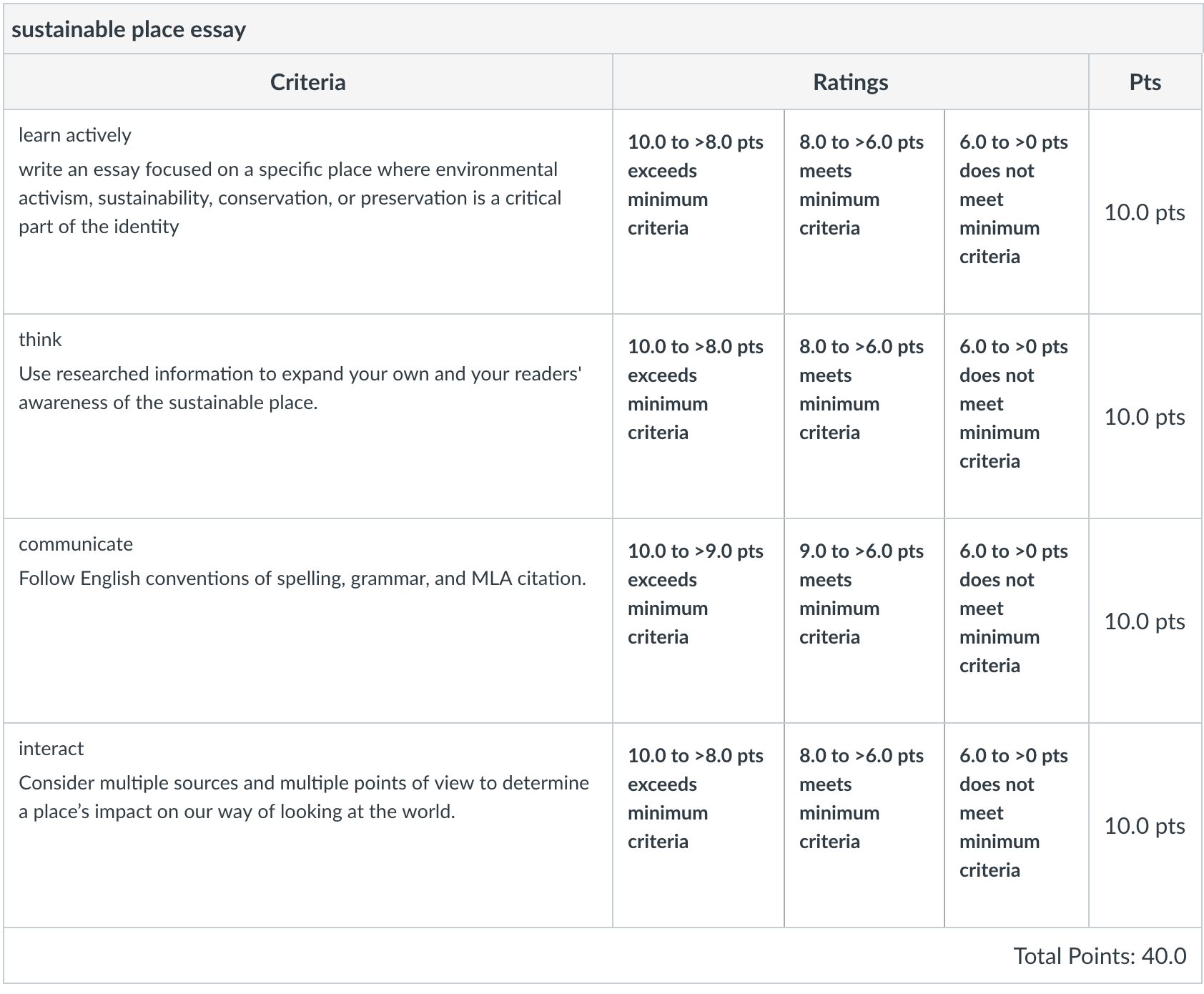Pick 'communicate' 10.0 to >9.0 pts rating
The width and height of the screenshot is (1204, 994).
pyautogui.click(x=699, y=621)
